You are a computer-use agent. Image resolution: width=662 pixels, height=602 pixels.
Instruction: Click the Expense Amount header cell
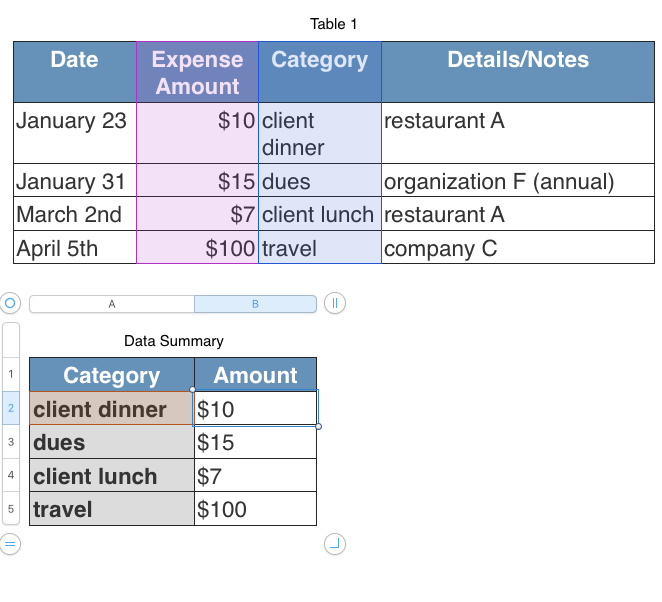click(x=197, y=73)
